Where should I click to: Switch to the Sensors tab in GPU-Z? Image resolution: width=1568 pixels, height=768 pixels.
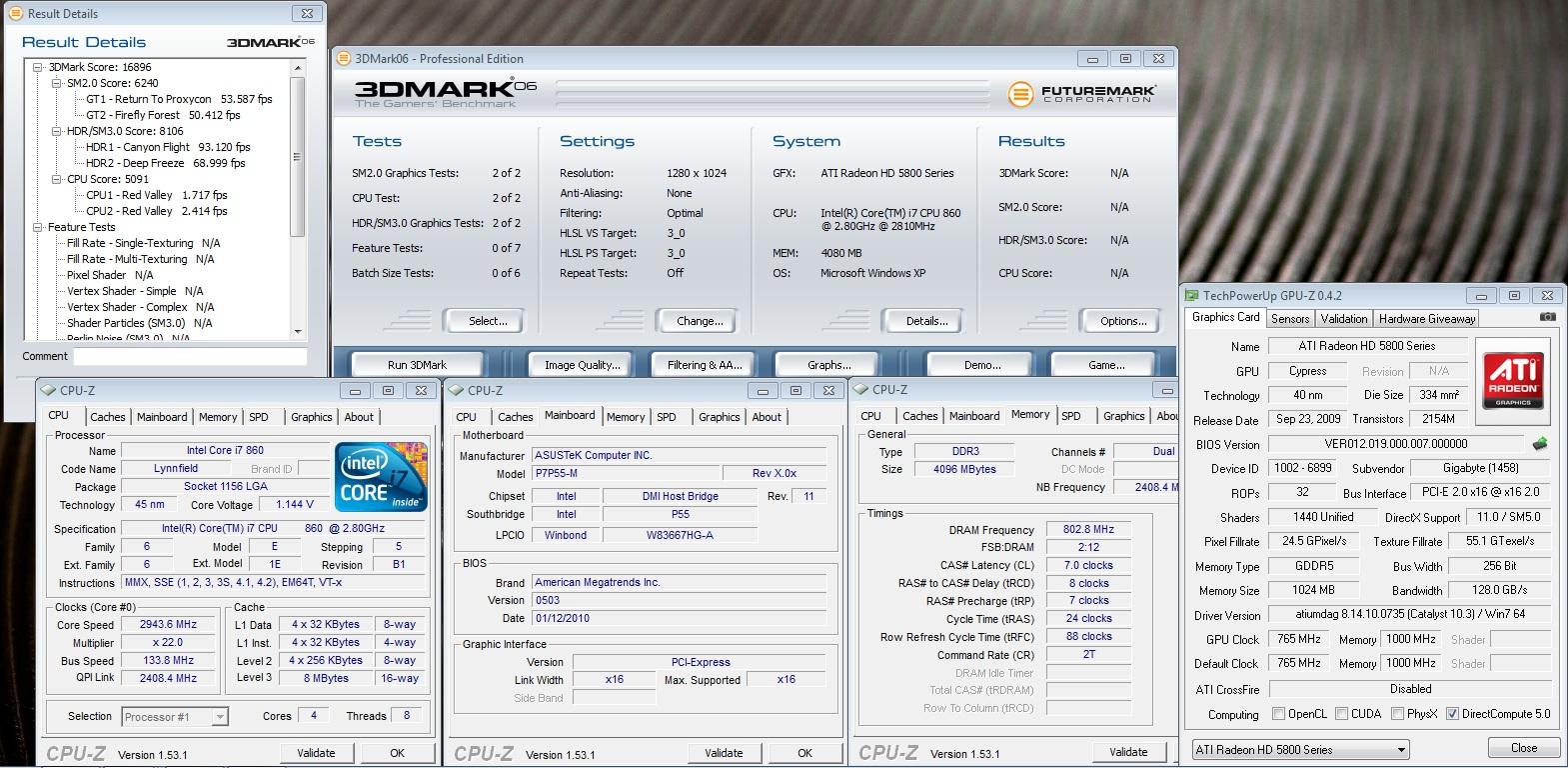pos(1290,319)
